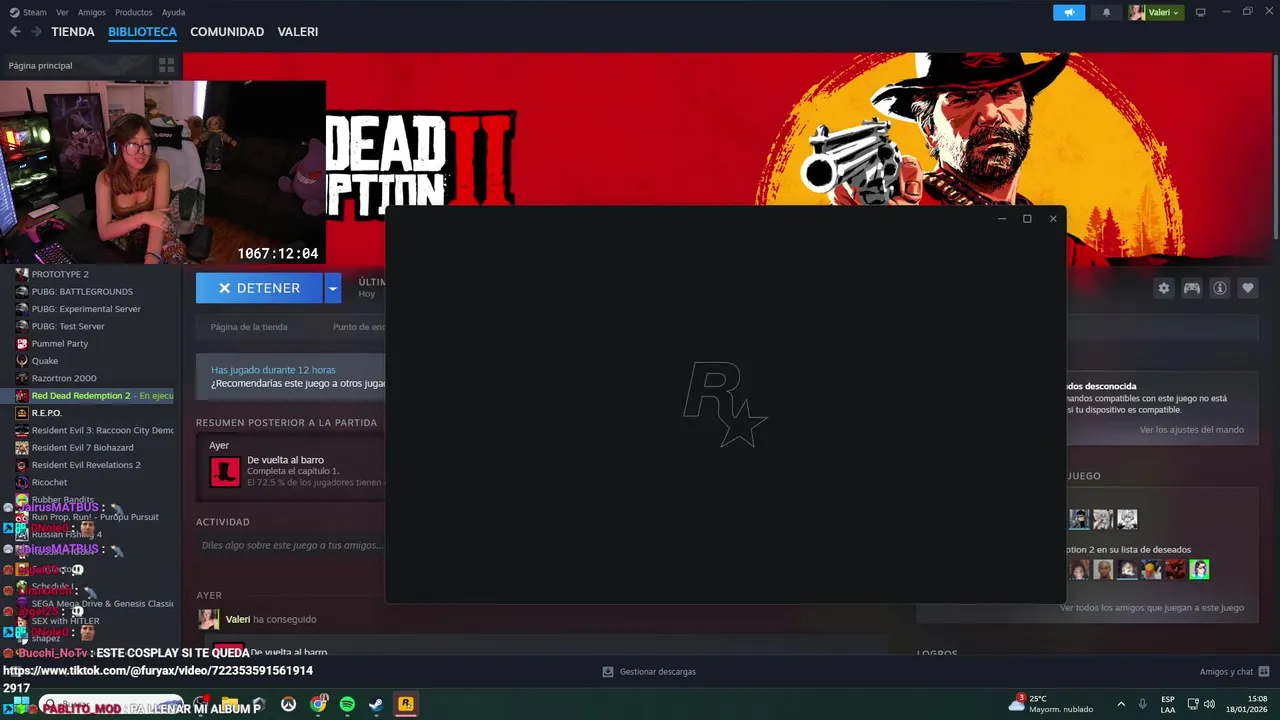This screenshot has width=1280, height=720.
Task: Open the notifications bell
Action: [1106, 12]
